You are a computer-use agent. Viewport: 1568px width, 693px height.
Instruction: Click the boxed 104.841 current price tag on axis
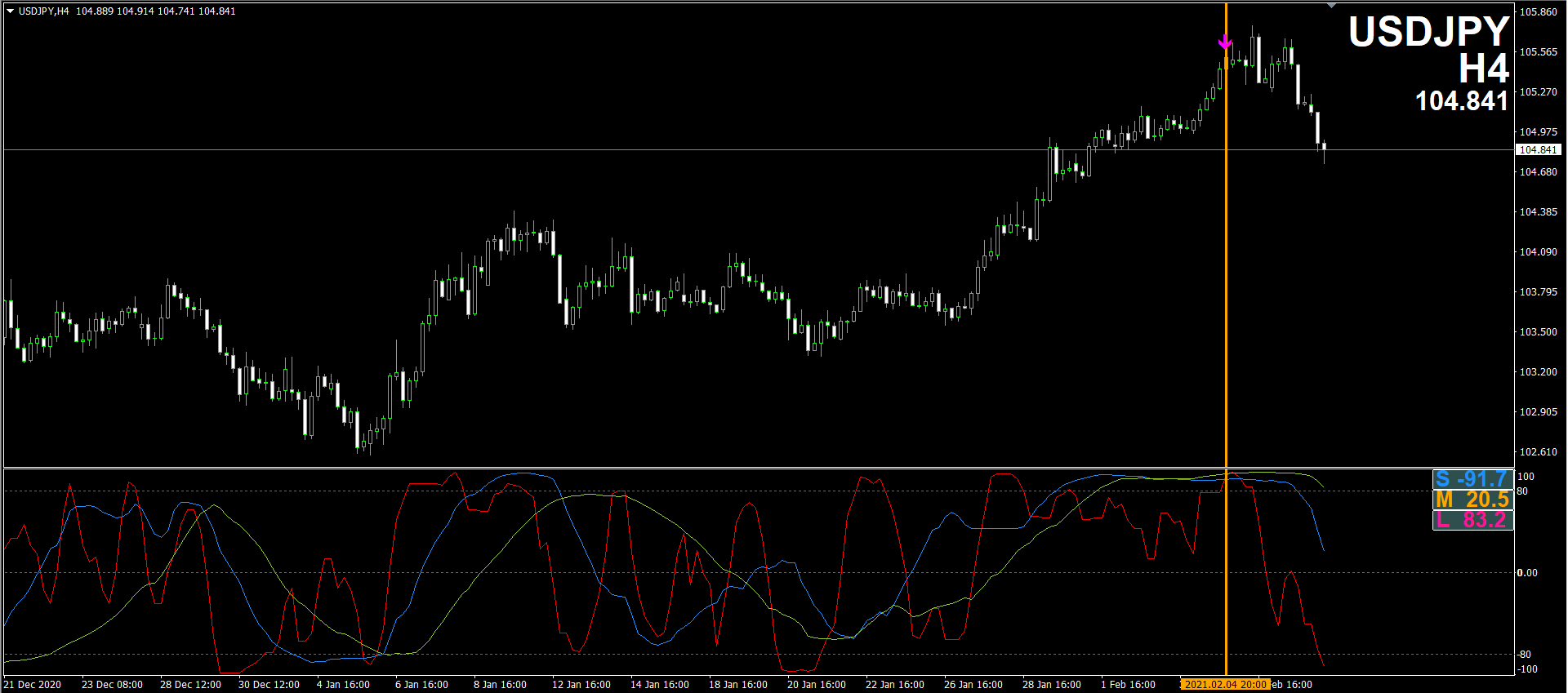1539,150
